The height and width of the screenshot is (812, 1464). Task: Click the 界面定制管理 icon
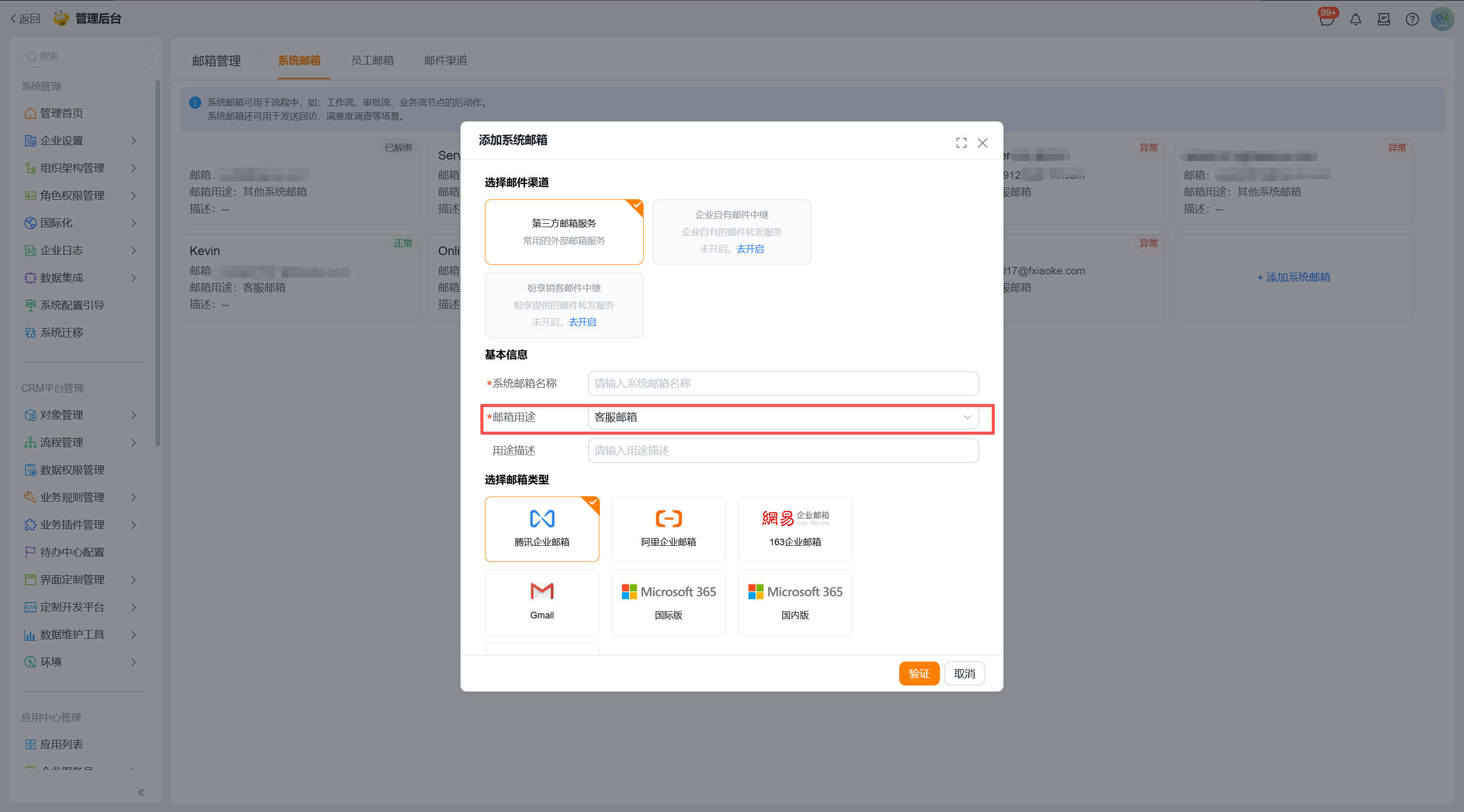(30, 580)
